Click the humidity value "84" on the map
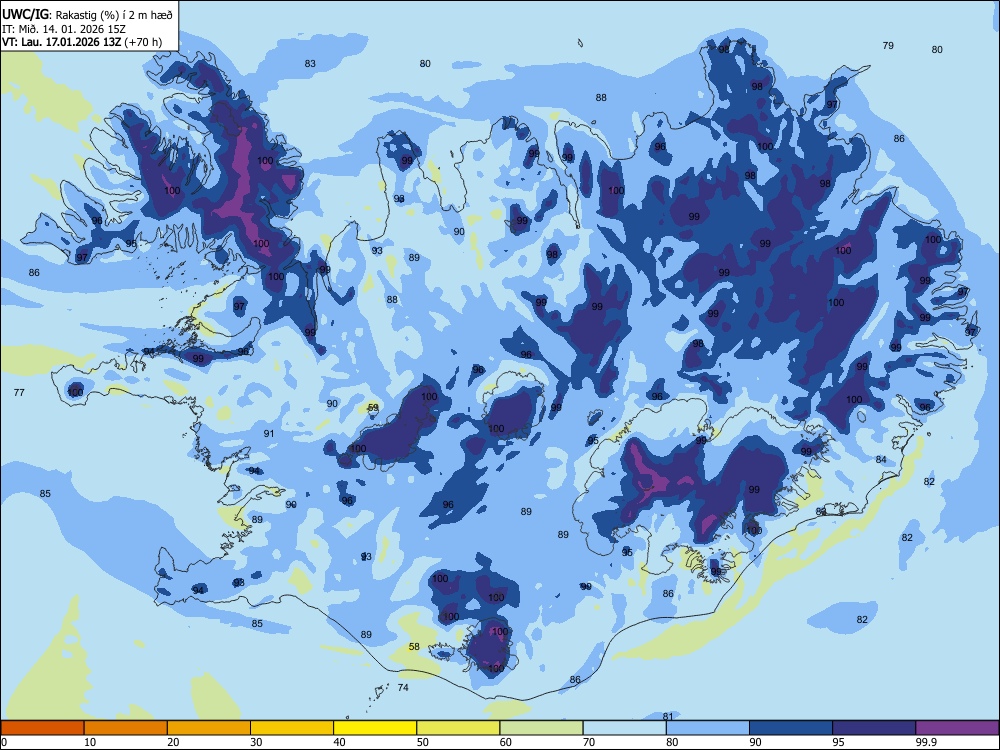 coord(881,460)
